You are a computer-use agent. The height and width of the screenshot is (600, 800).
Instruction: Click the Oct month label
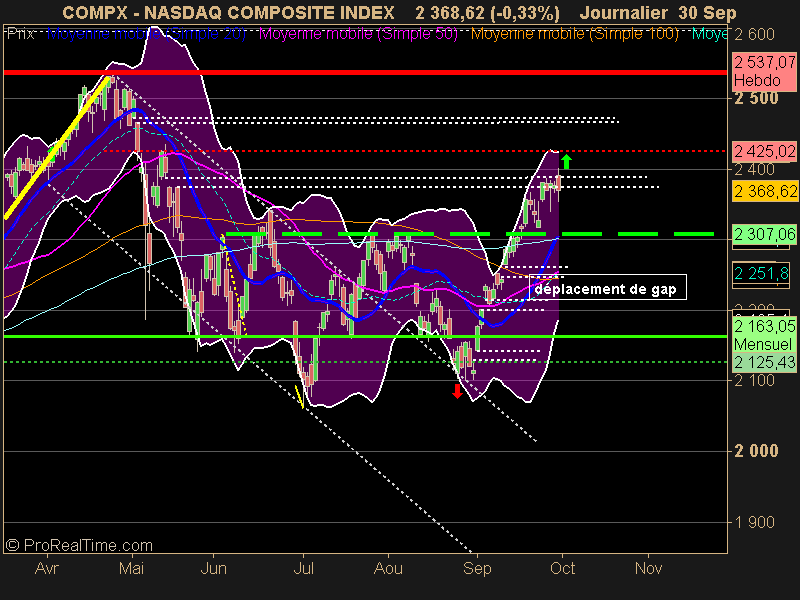(x=563, y=568)
